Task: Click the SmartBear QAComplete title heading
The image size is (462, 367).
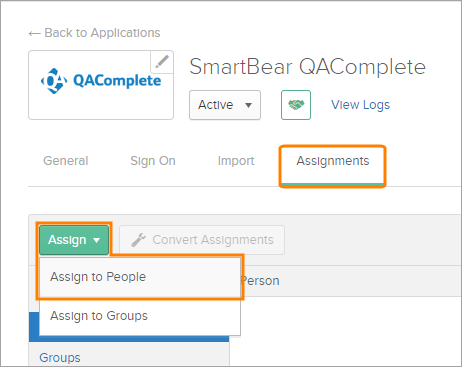Action: (x=307, y=67)
